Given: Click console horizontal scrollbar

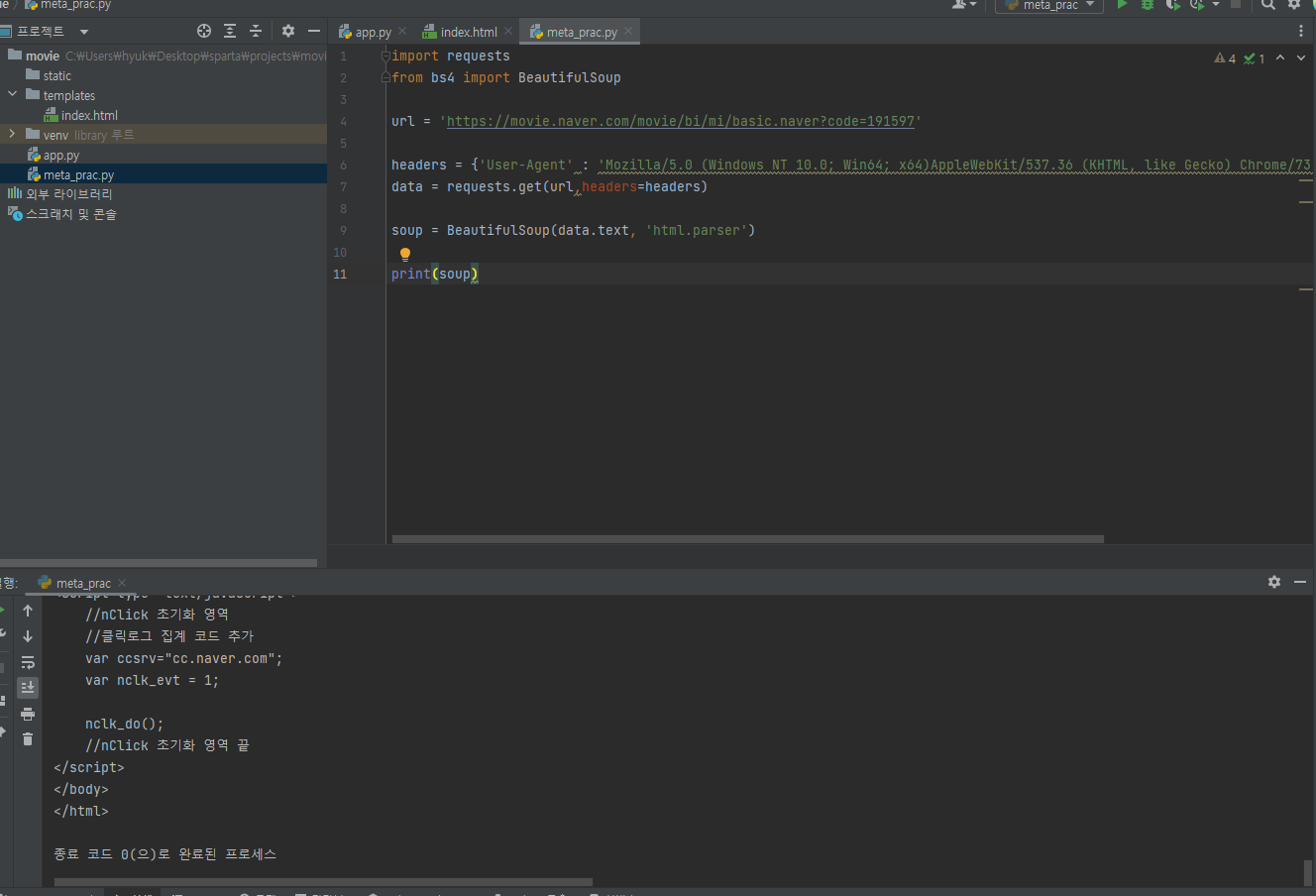Looking at the screenshot, I should pos(323,881).
